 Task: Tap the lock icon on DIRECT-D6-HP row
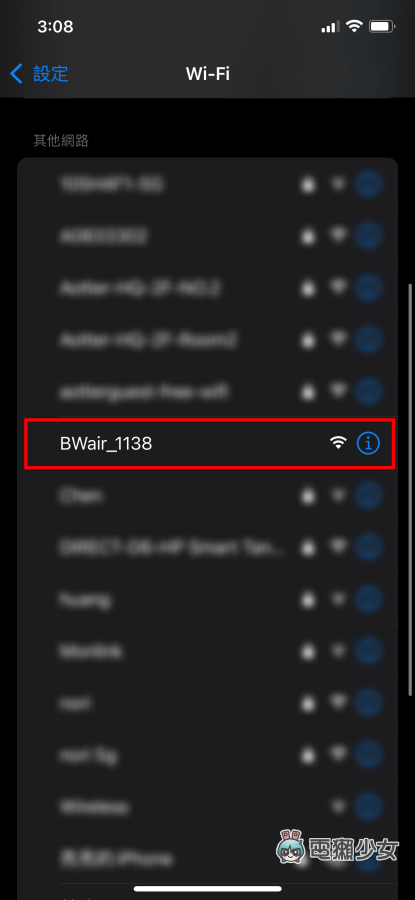tap(309, 547)
